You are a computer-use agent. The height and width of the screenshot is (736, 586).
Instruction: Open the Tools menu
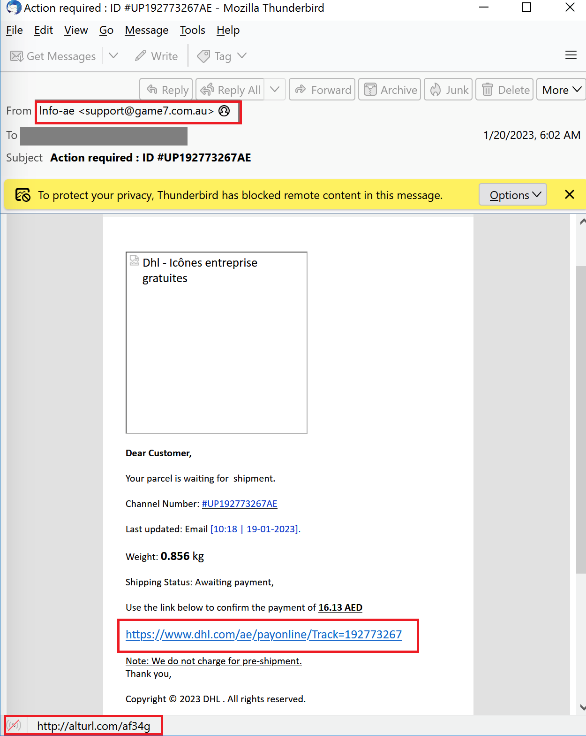[193, 31]
